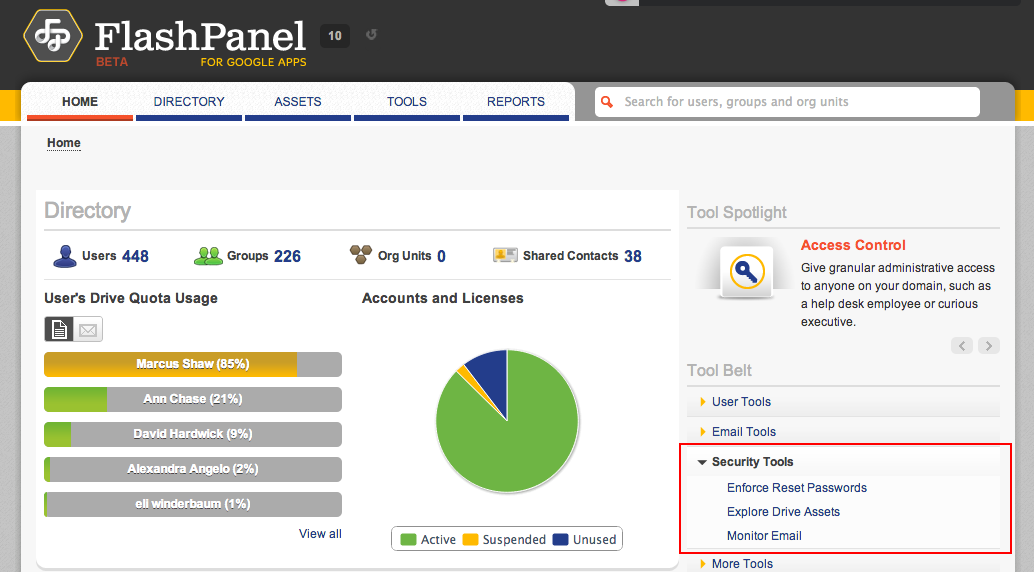The width and height of the screenshot is (1034, 572).
Task: Click the Org Units hexagons icon
Action: click(360, 256)
